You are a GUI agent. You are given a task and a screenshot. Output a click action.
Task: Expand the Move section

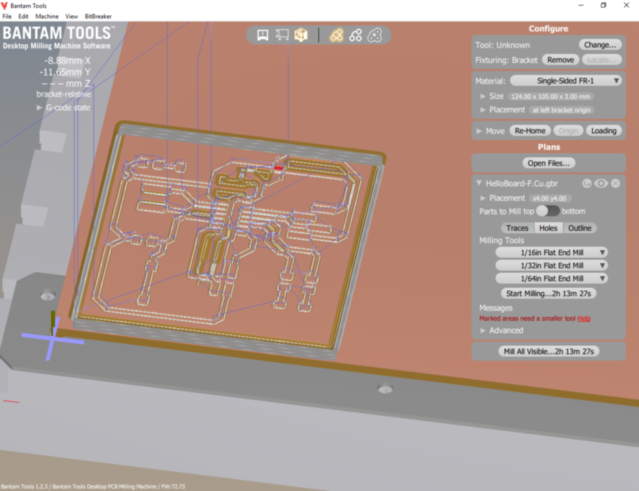(x=479, y=131)
